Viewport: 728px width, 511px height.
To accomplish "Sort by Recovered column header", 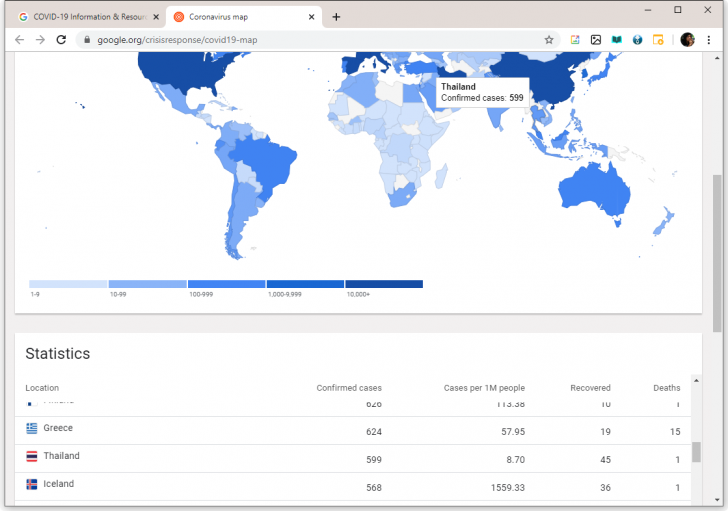I will 590,388.
